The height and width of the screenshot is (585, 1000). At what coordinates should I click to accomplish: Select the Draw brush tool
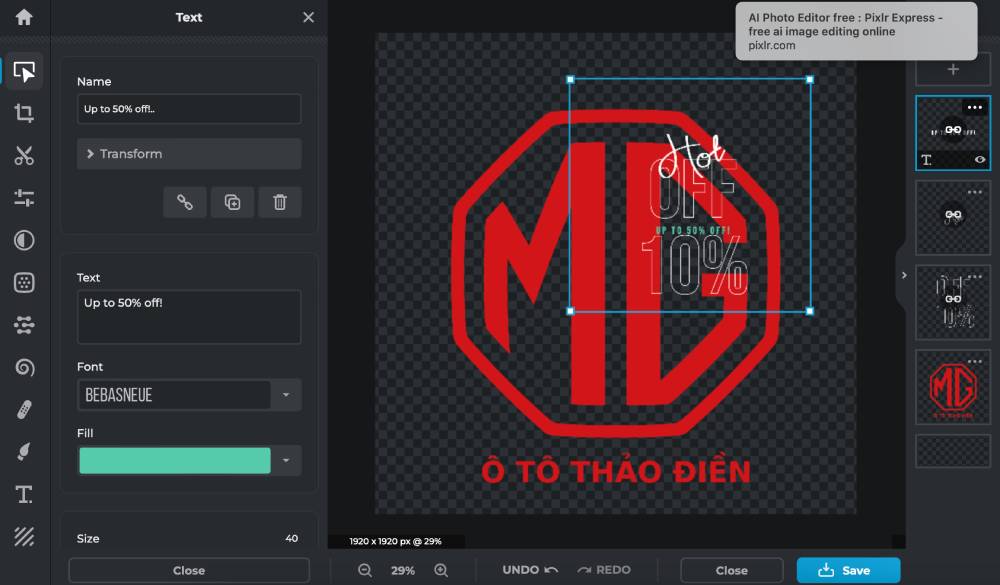click(x=24, y=452)
